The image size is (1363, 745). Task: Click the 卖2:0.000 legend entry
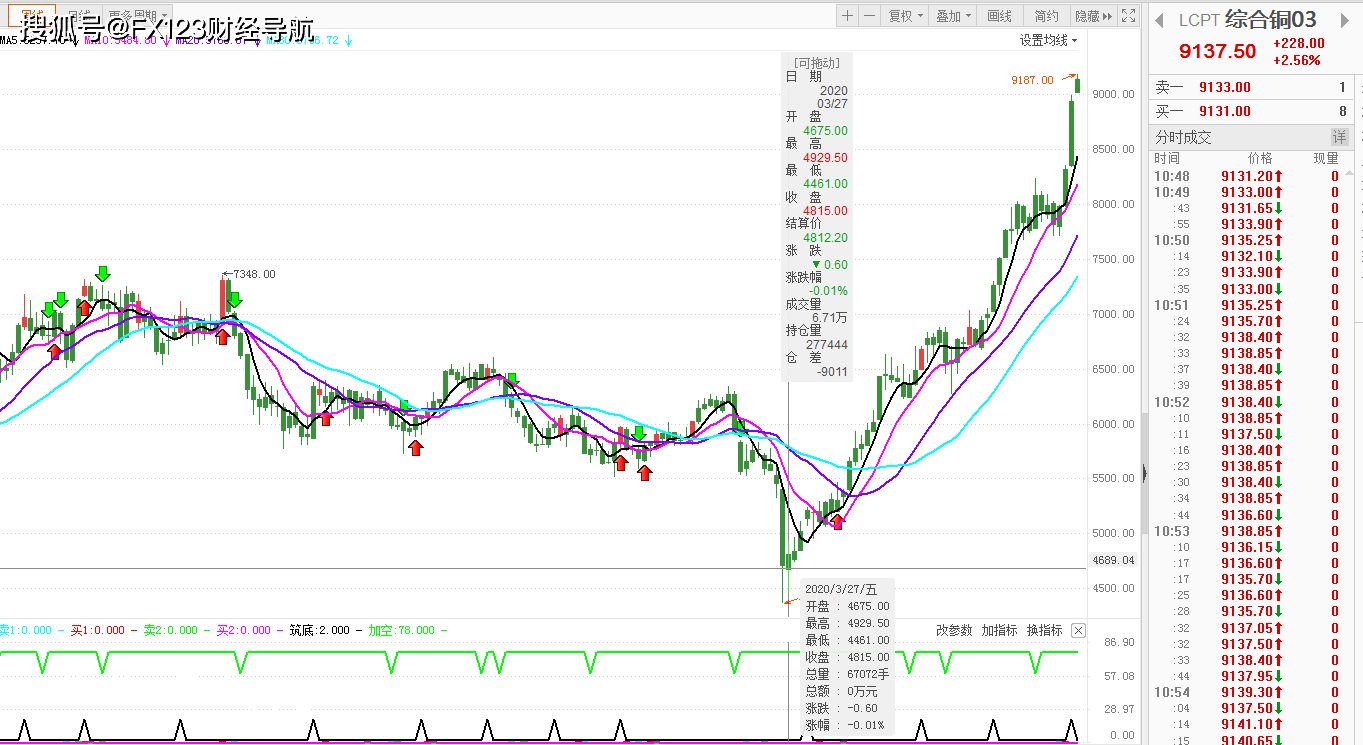click(170, 630)
